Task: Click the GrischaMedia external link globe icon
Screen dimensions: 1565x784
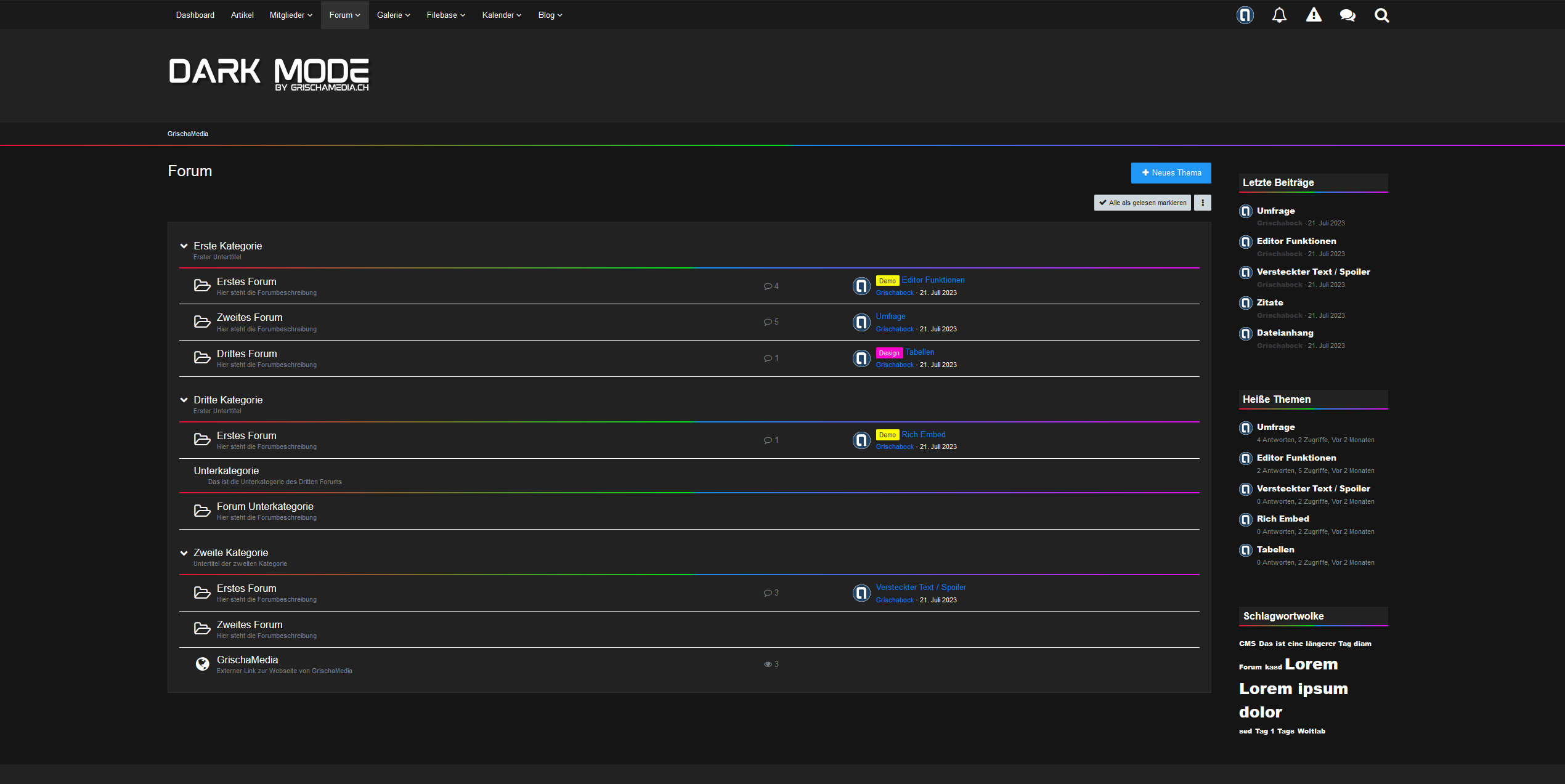Action: pyautogui.click(x=202, y=664)
